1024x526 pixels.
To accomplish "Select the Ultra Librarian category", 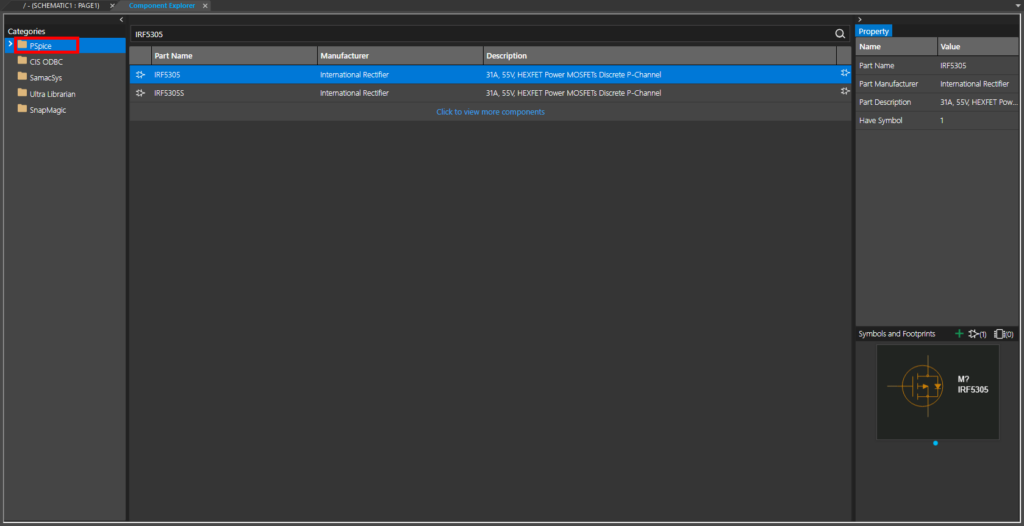I will (52, 93).
